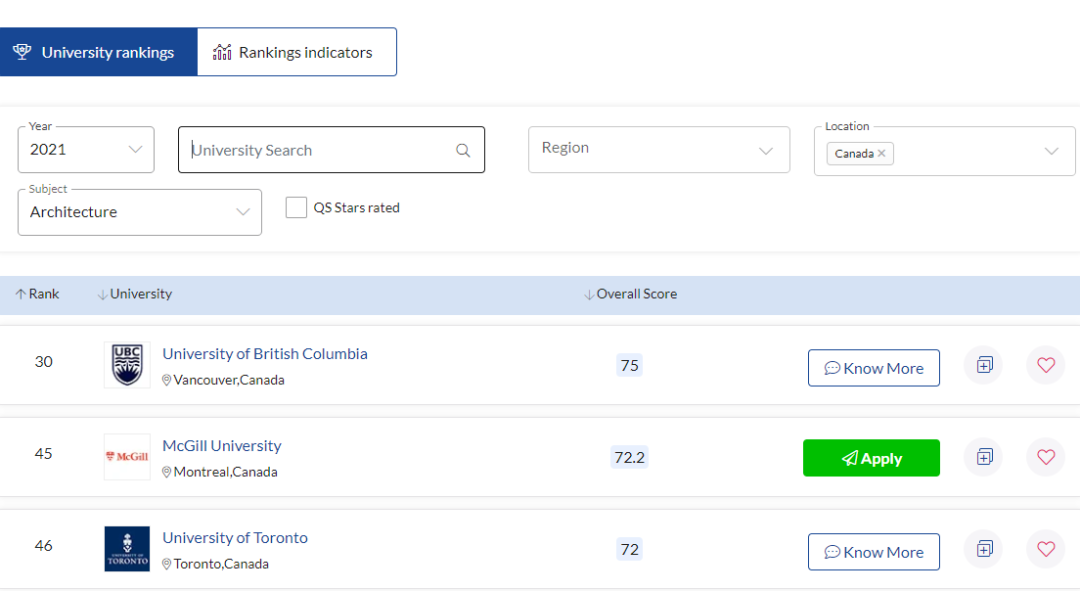The image size is (1080, 591).
Task: Click the chart icon on indicators tab
Action: click(222, 52)
